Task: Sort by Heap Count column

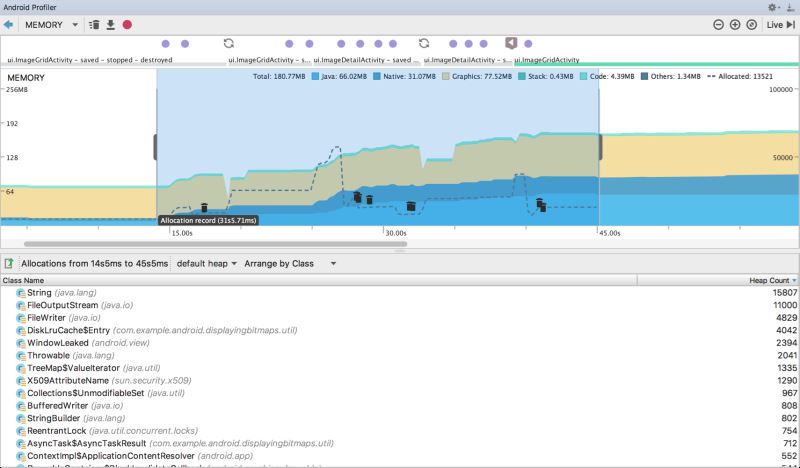Action: pyautogui.click(x=718, y=280)
